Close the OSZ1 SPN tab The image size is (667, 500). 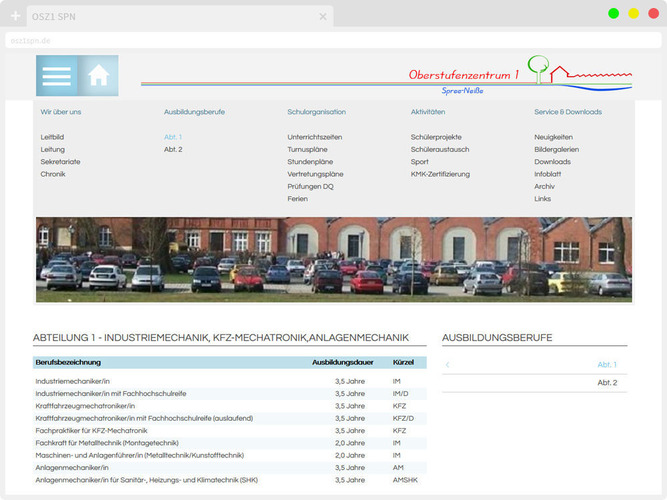click(x=323, y=16)
